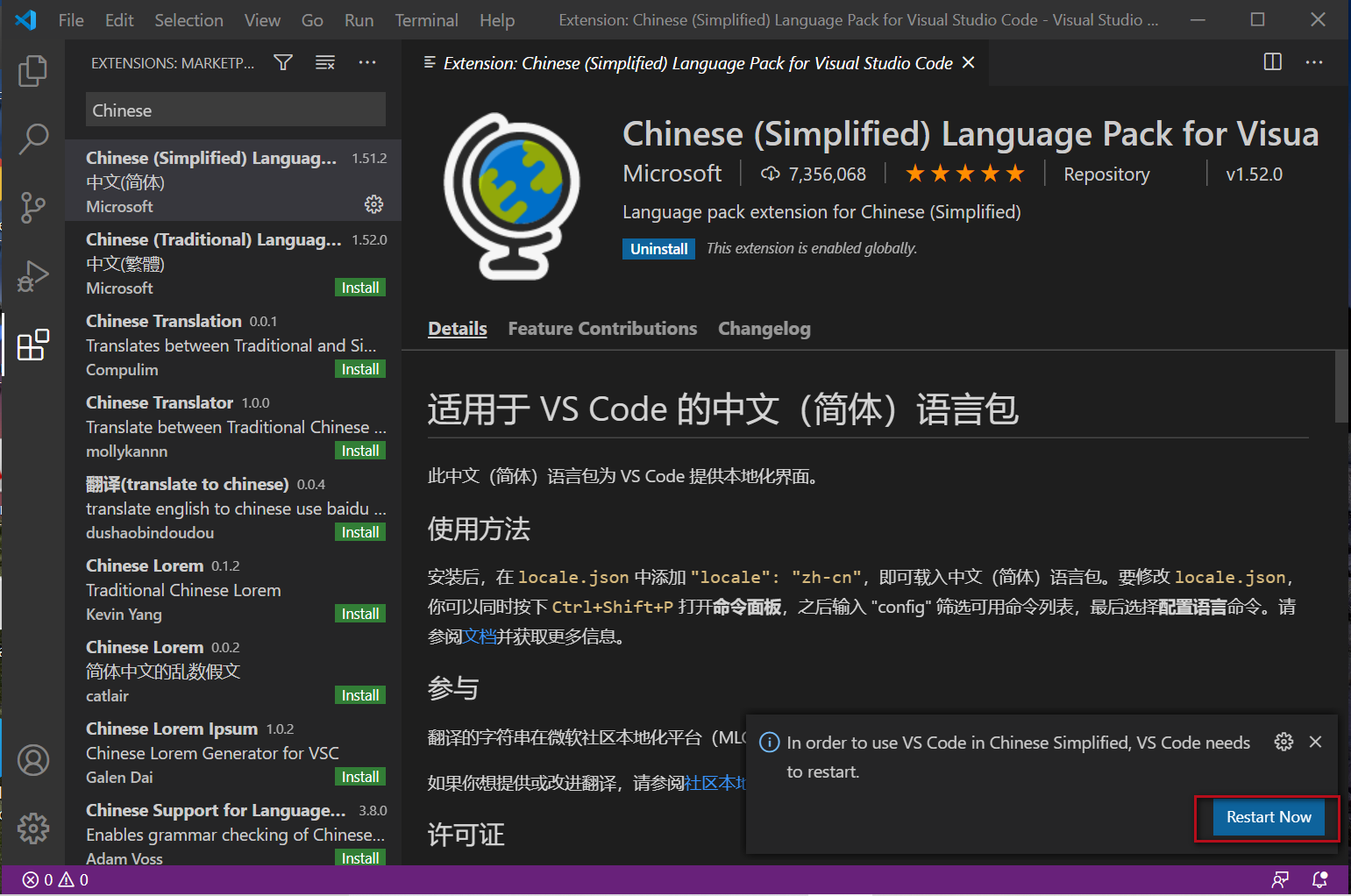This screenshot has height=896, width=1351.
Task: Select Chinese (Simplified) Language Pack list item
Action: pos(233,181)
